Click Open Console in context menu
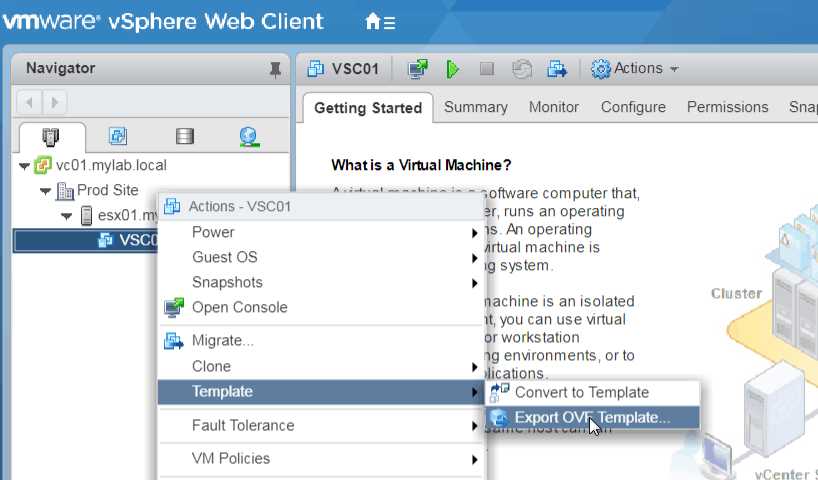The height and width of the screenshot is (480, 818). tap(239, 307)
